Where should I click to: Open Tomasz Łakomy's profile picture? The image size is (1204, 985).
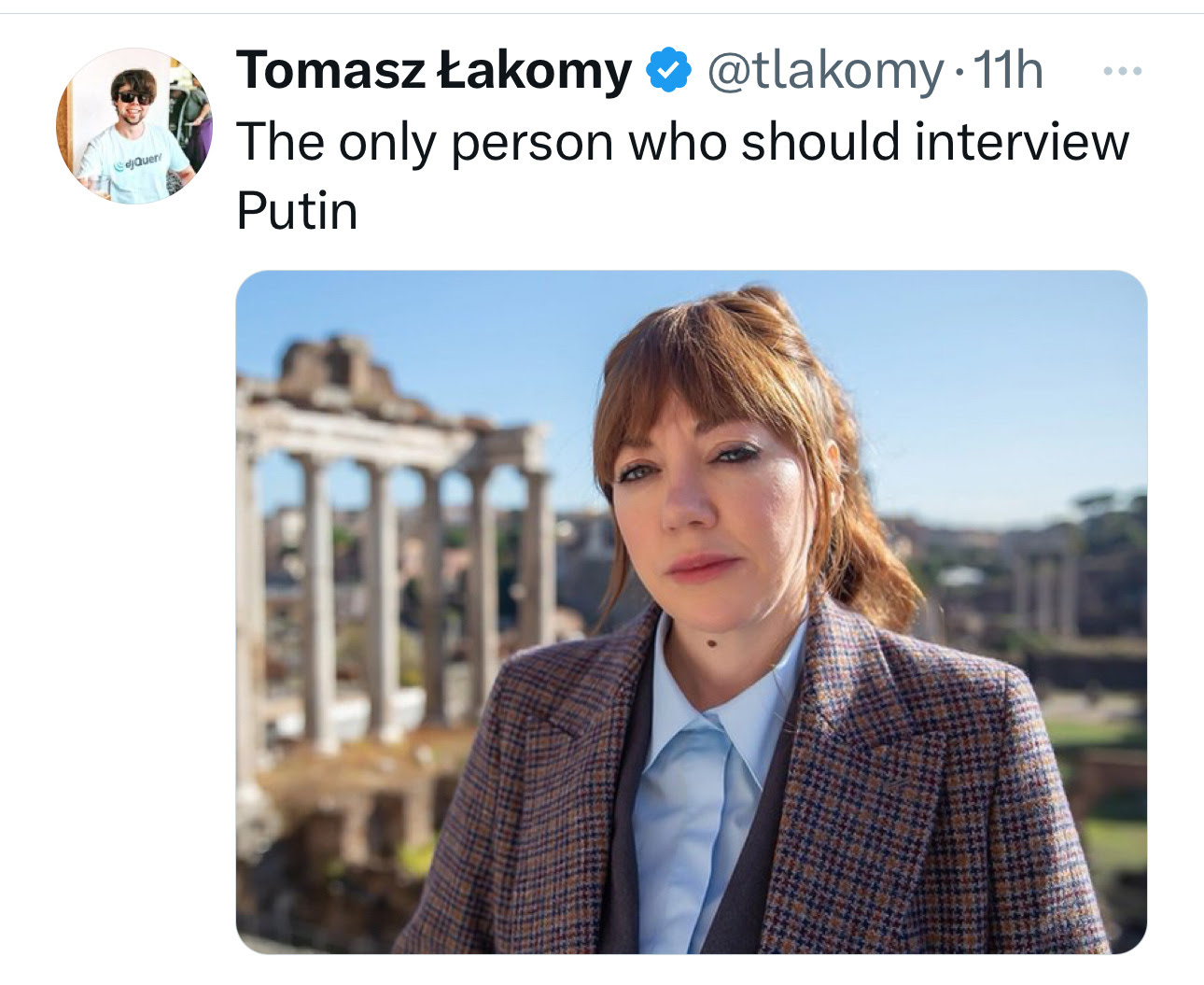tap(134, 126)
